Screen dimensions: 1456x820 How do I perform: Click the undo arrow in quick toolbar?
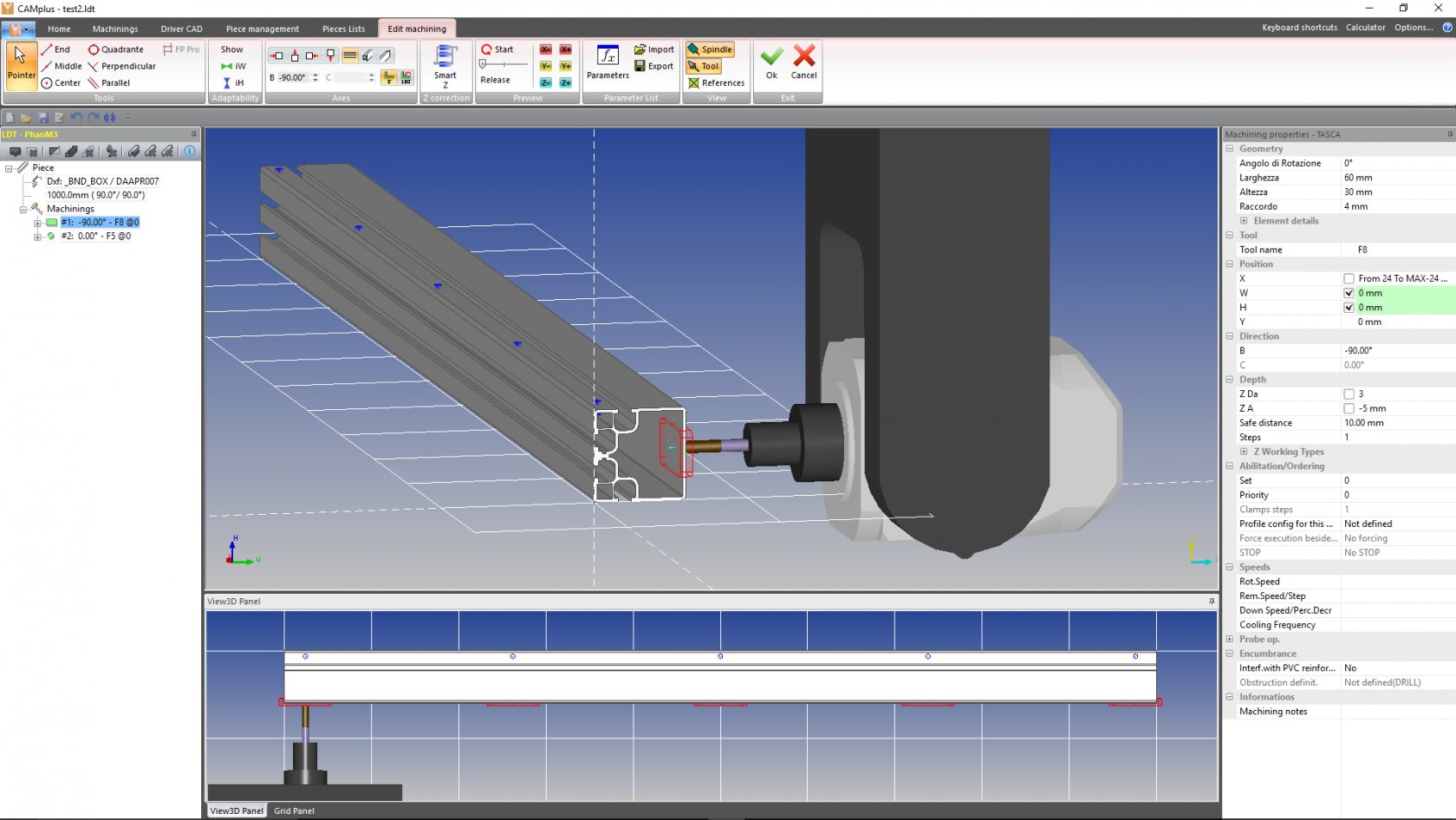click(76, 118)
